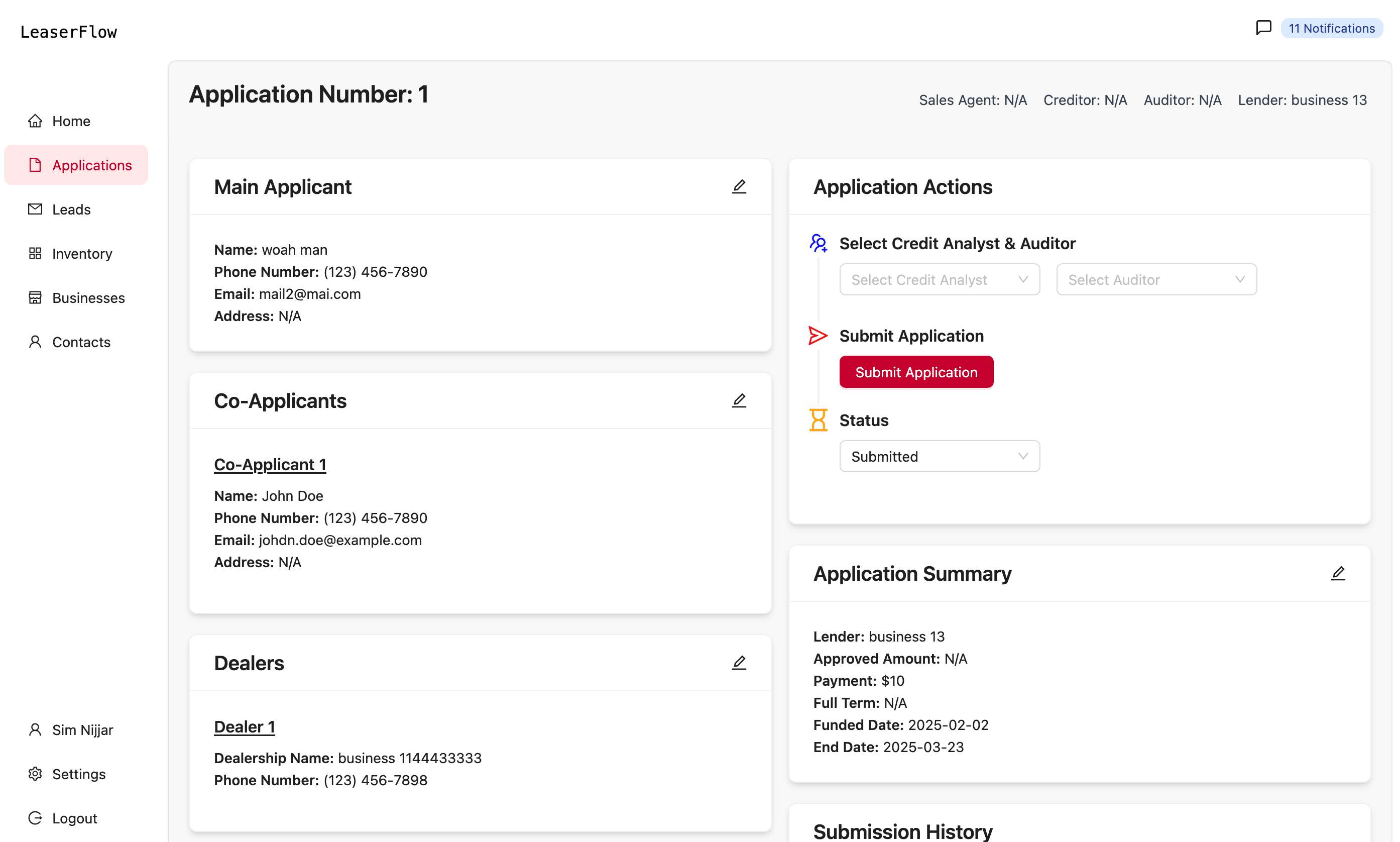Click the Full Term: N/A line
The image size is (1400, 842).
coord(860,703)
